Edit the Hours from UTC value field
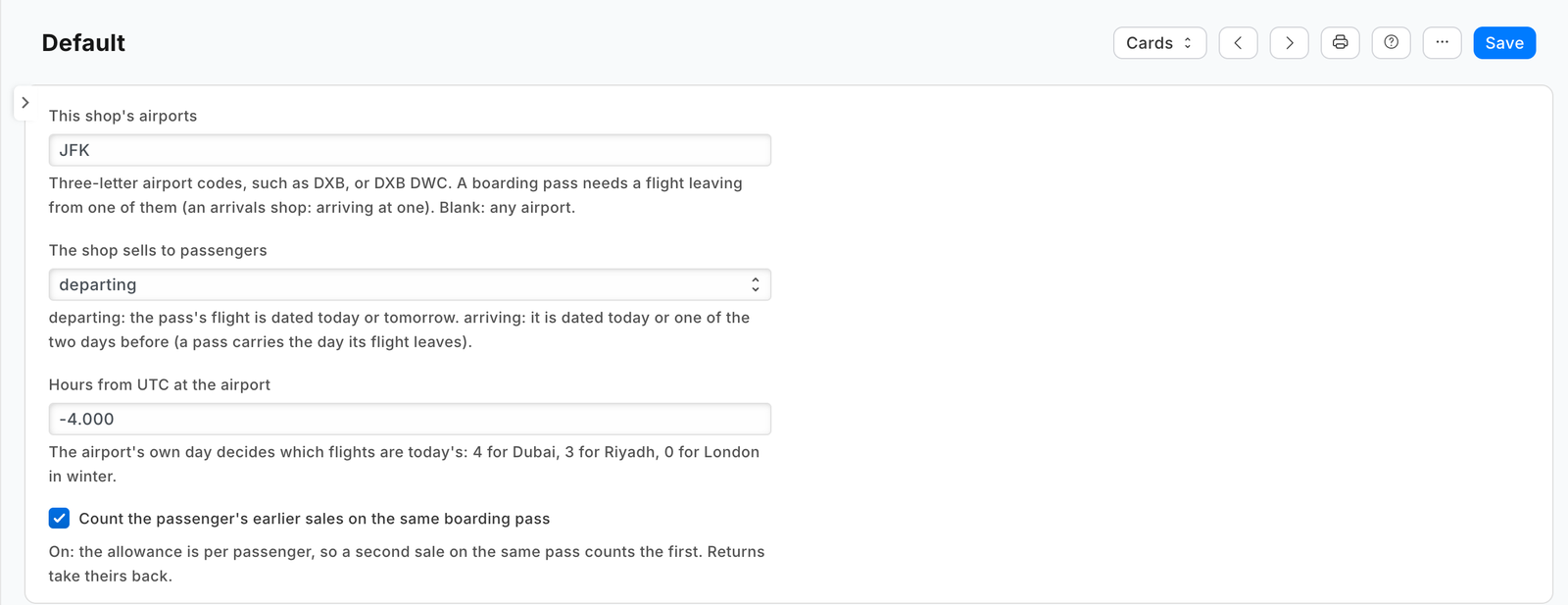 pyautogui.click(x=410, y=419)
